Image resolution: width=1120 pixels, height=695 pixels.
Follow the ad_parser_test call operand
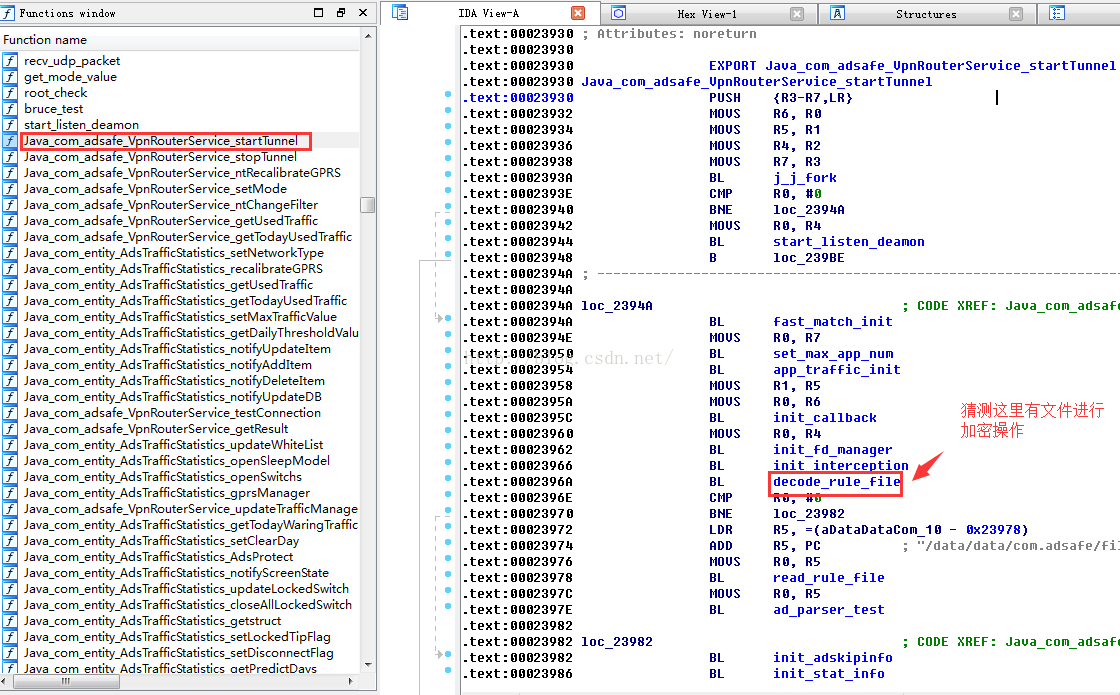click(x=829, y=610)
